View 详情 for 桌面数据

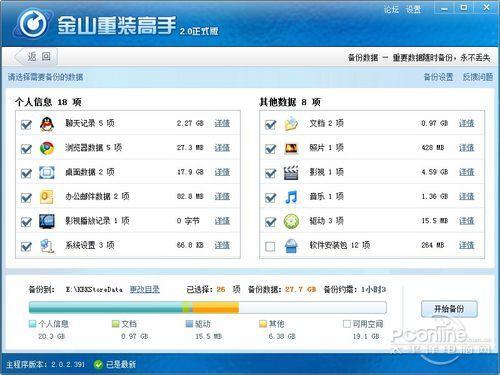pos(222,172)
